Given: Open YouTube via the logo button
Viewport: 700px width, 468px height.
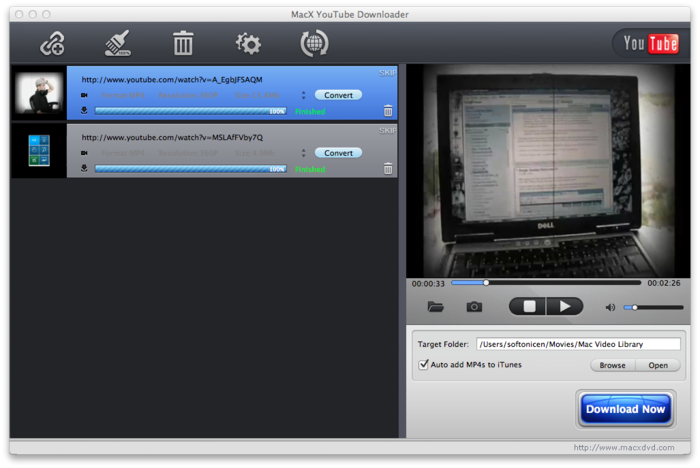Looking at the screenshot, I should [x=650, y=43].
